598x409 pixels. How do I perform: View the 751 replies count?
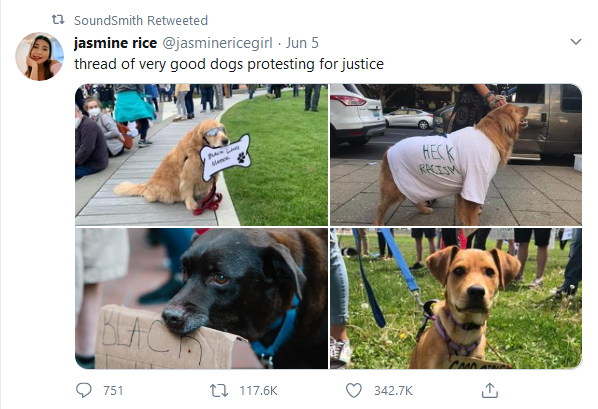[x=113, y=391]
